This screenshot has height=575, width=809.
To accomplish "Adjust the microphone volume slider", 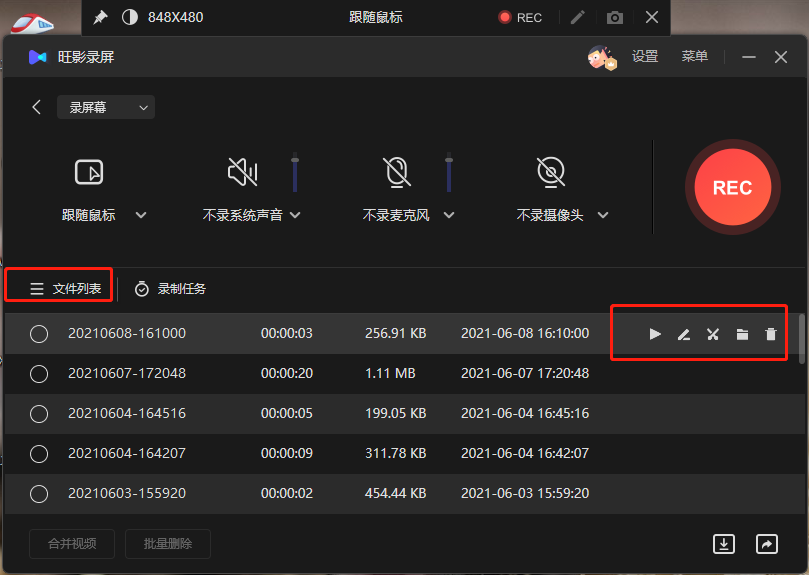I will point(449,172).
